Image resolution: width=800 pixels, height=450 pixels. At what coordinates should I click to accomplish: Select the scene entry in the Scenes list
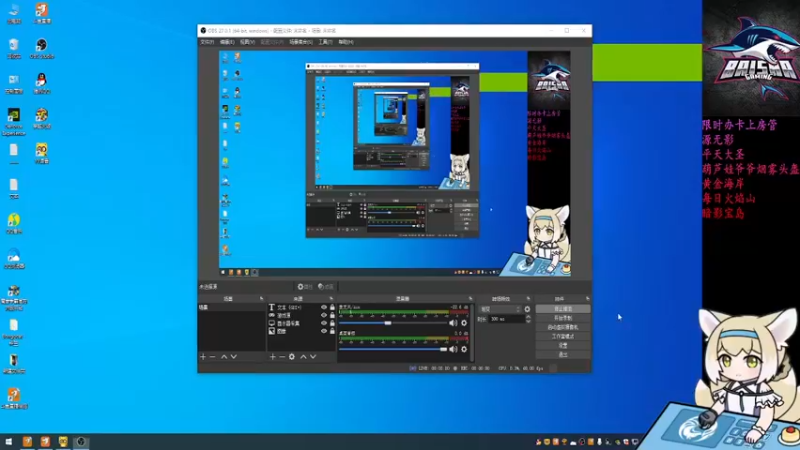tap(232, 308)
